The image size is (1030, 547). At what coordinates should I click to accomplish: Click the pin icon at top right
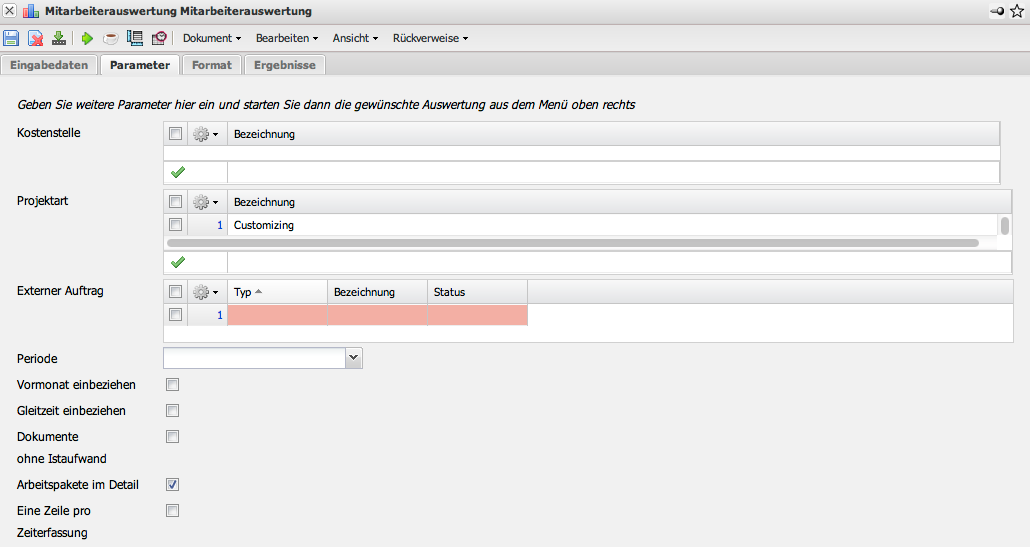[996, 11]
